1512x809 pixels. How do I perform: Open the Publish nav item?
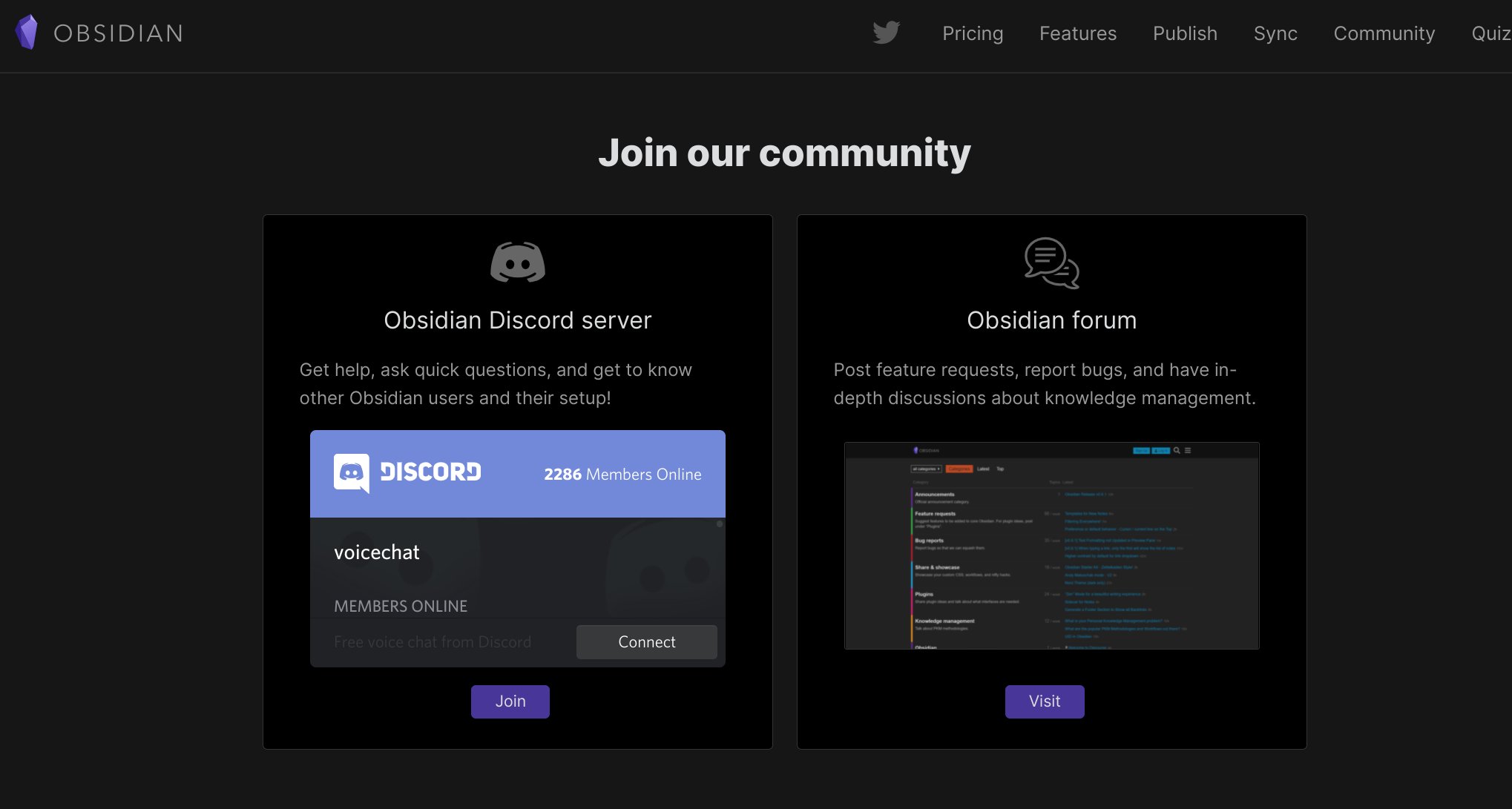pos(1184,33)
